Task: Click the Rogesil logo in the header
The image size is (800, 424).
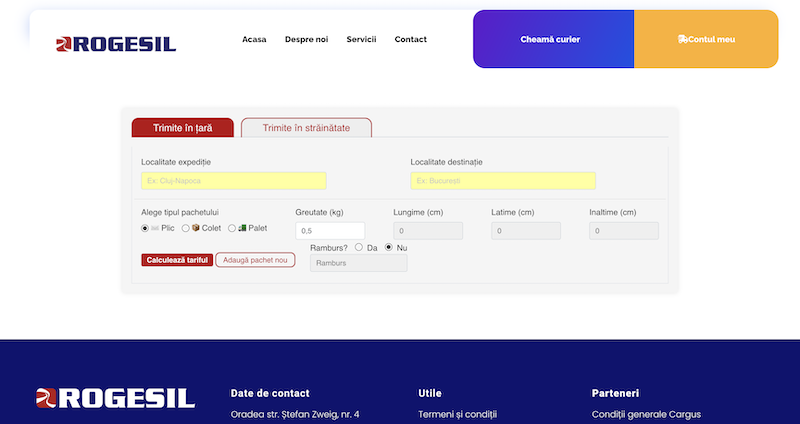Action: pyautogui.click(x=116, y=43)
